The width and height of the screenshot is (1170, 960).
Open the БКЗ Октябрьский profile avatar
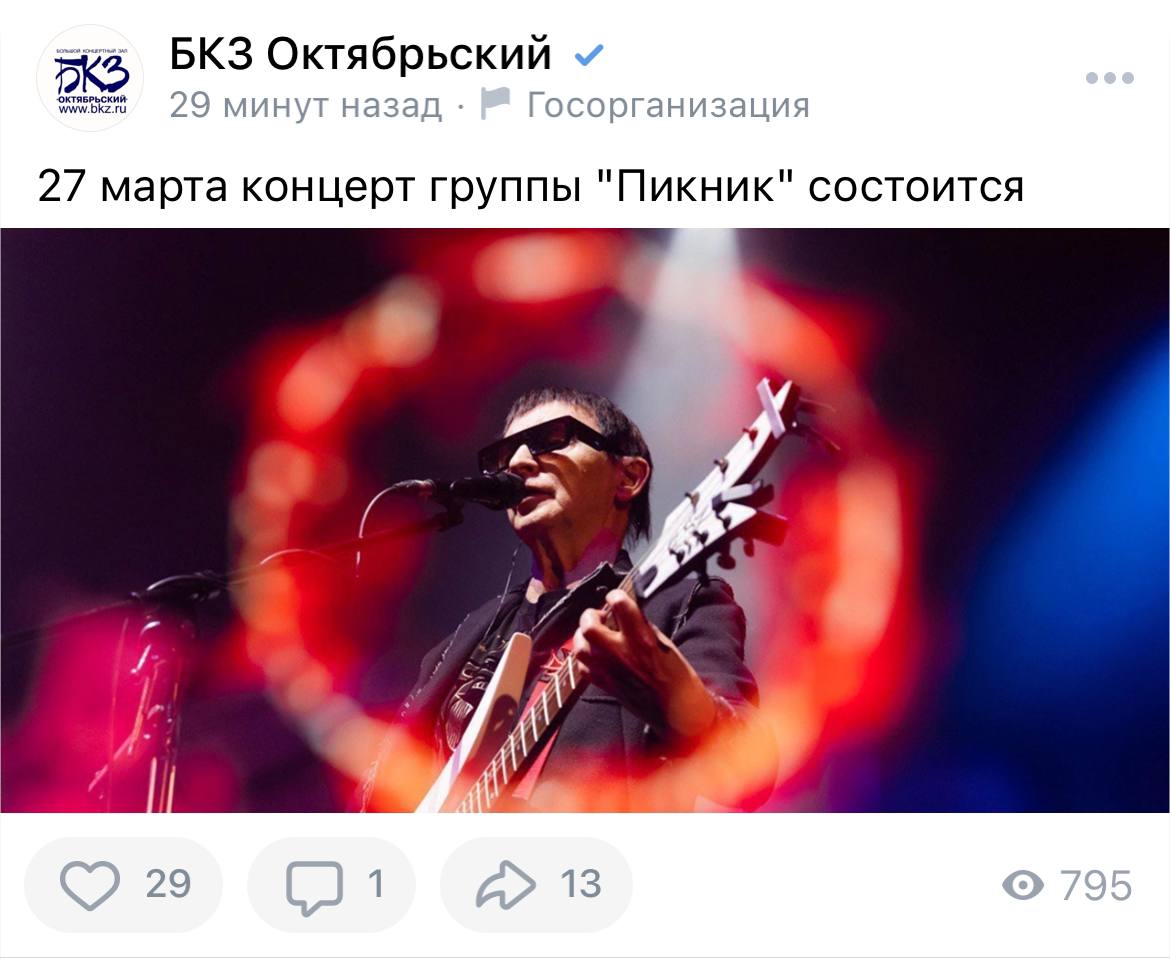pos(90,78)
